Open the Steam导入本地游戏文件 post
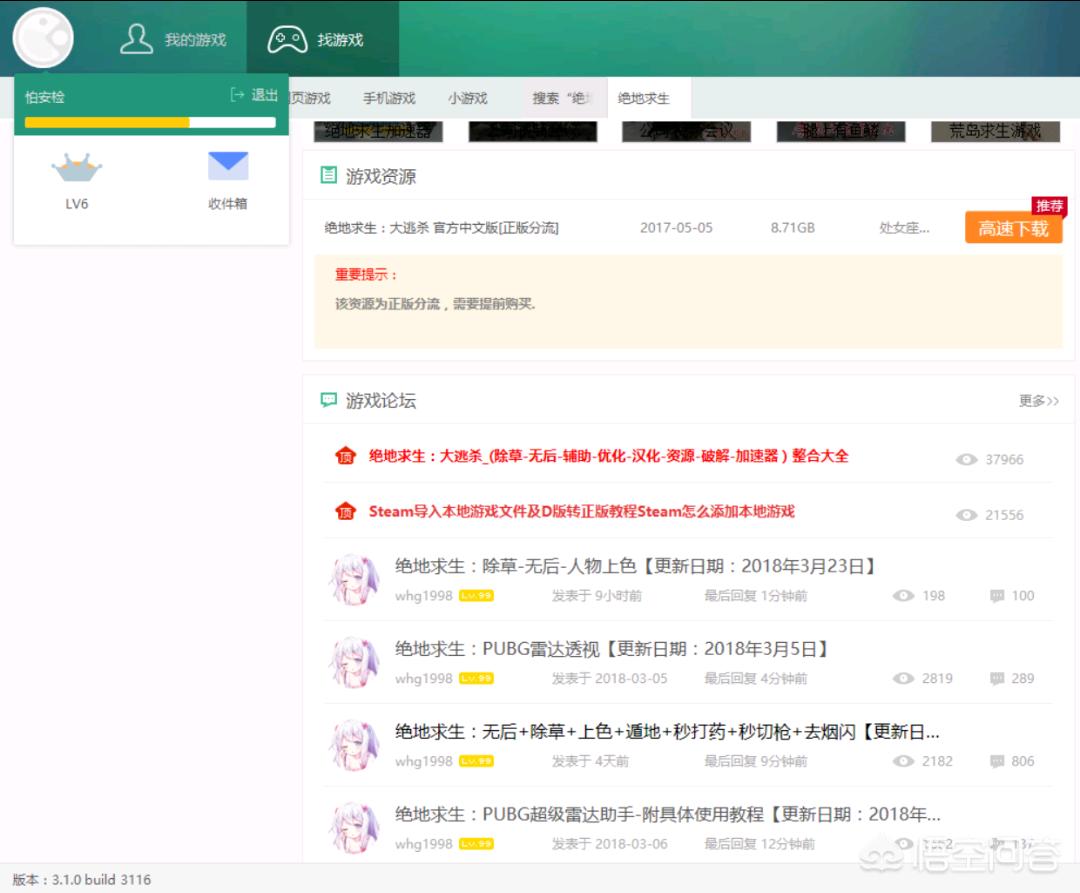 [581, 512]
